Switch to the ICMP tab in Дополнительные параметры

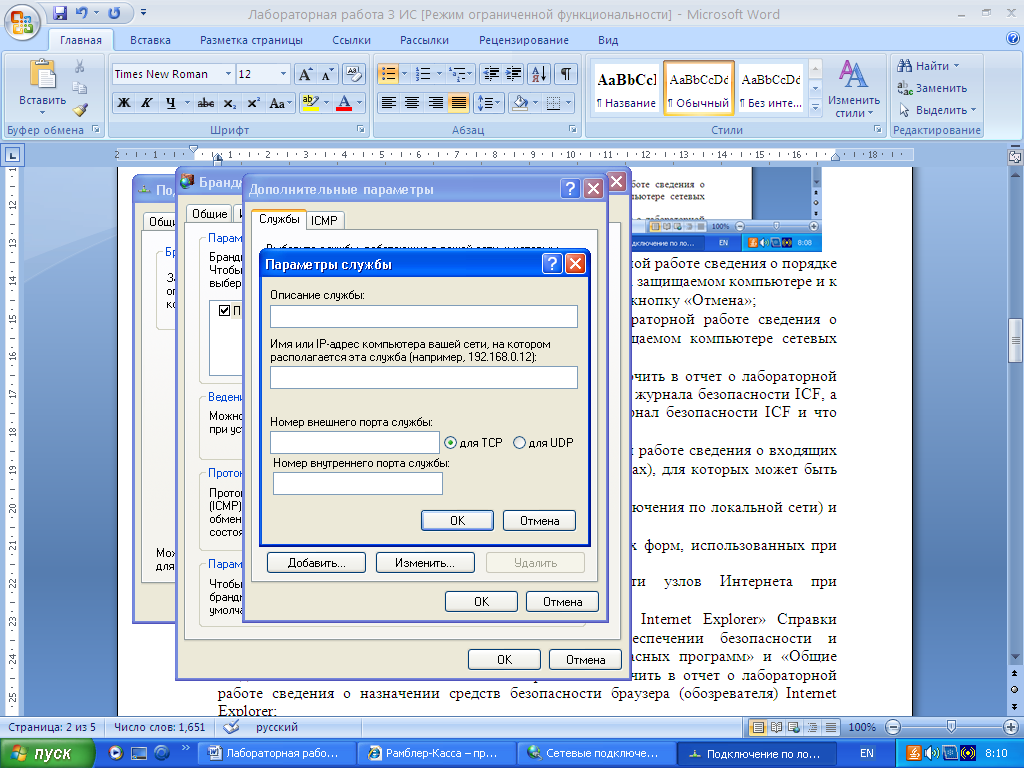click(324, 220)
